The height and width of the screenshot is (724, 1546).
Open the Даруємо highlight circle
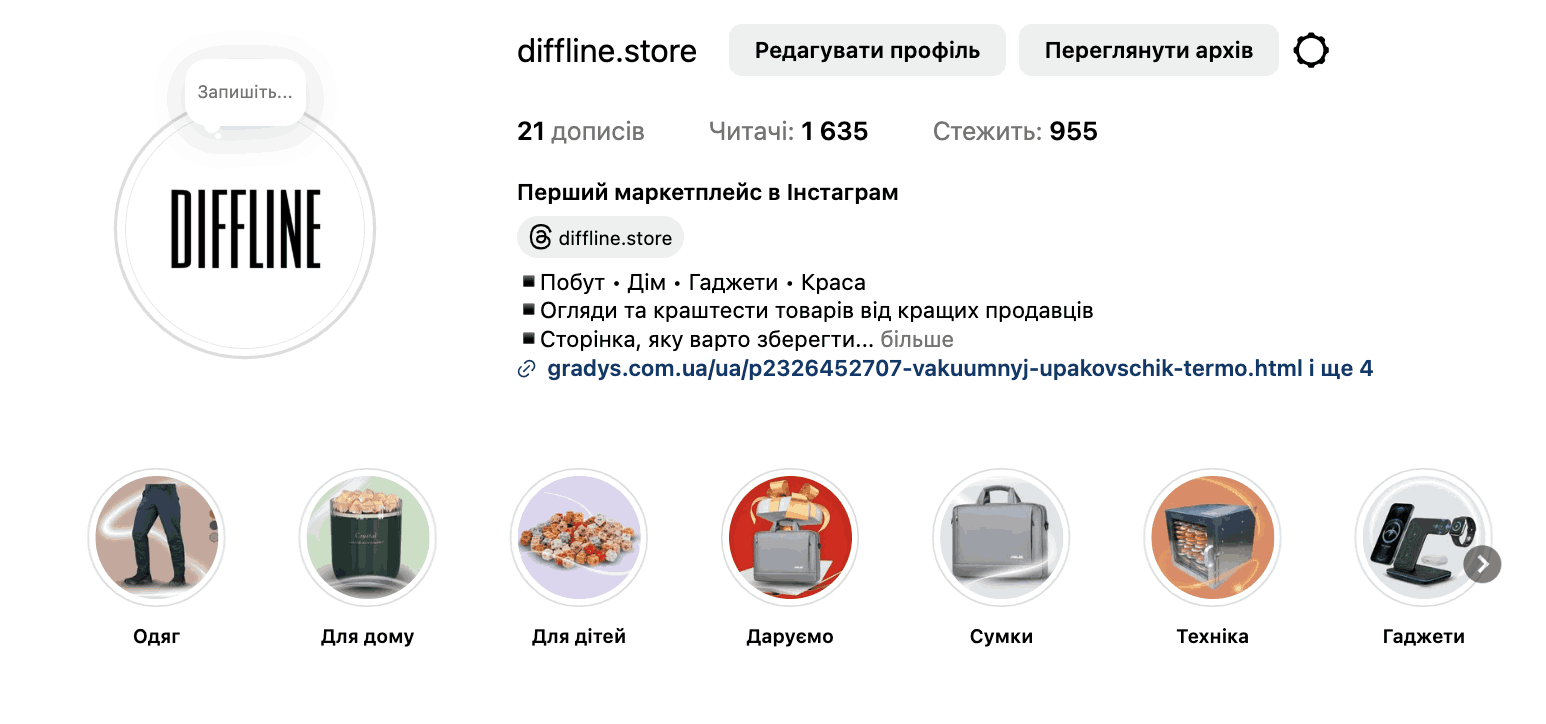click(x=790, y=537)
